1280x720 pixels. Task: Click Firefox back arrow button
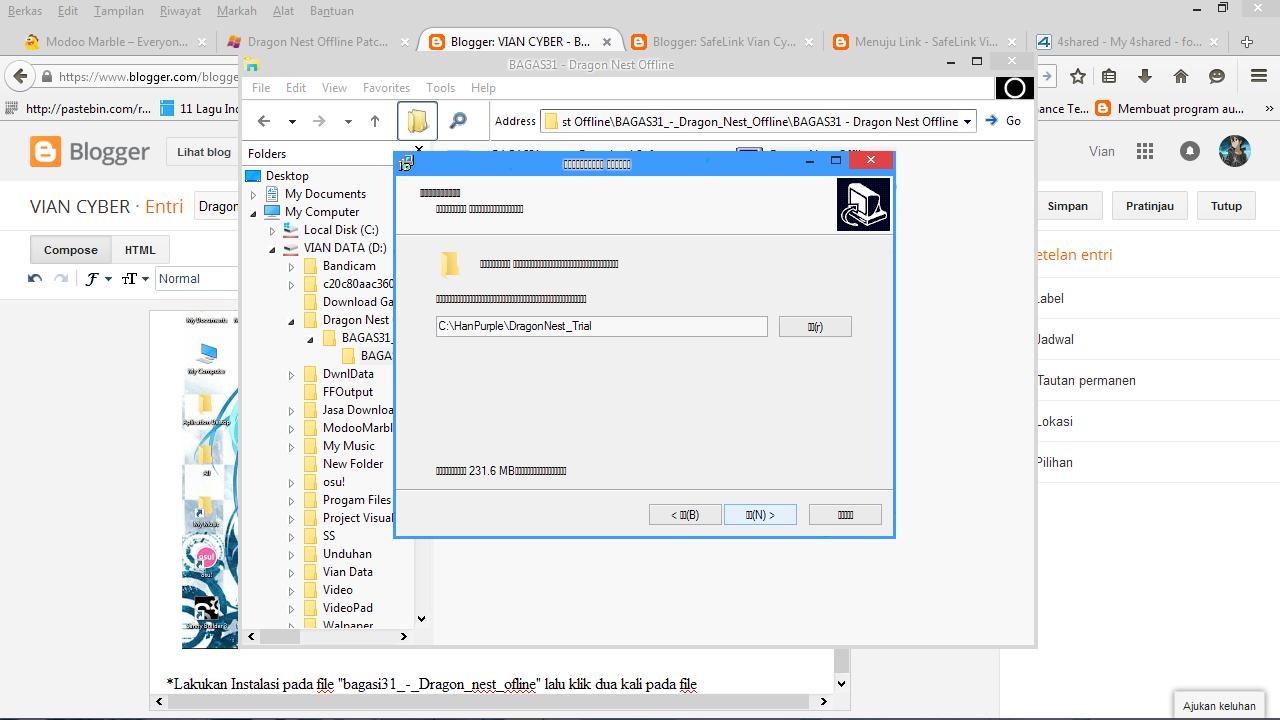coord(21,76)
